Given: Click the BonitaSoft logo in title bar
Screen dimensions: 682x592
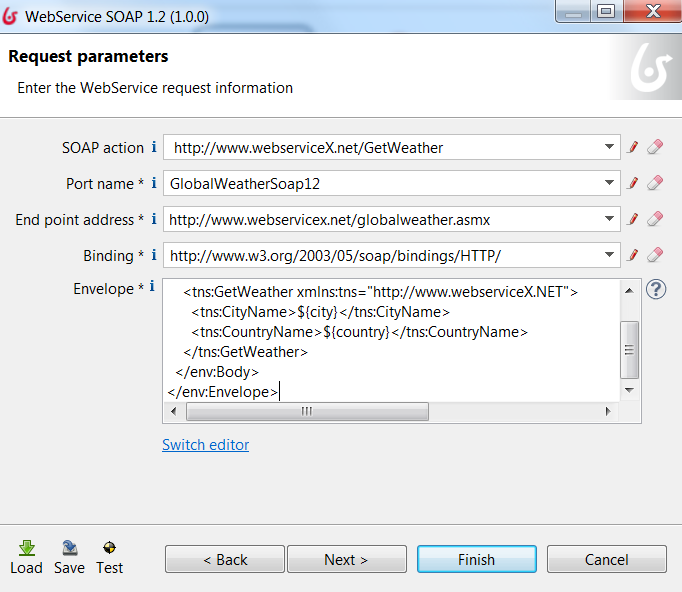Looking at the screenshot, I should point(10,17).
